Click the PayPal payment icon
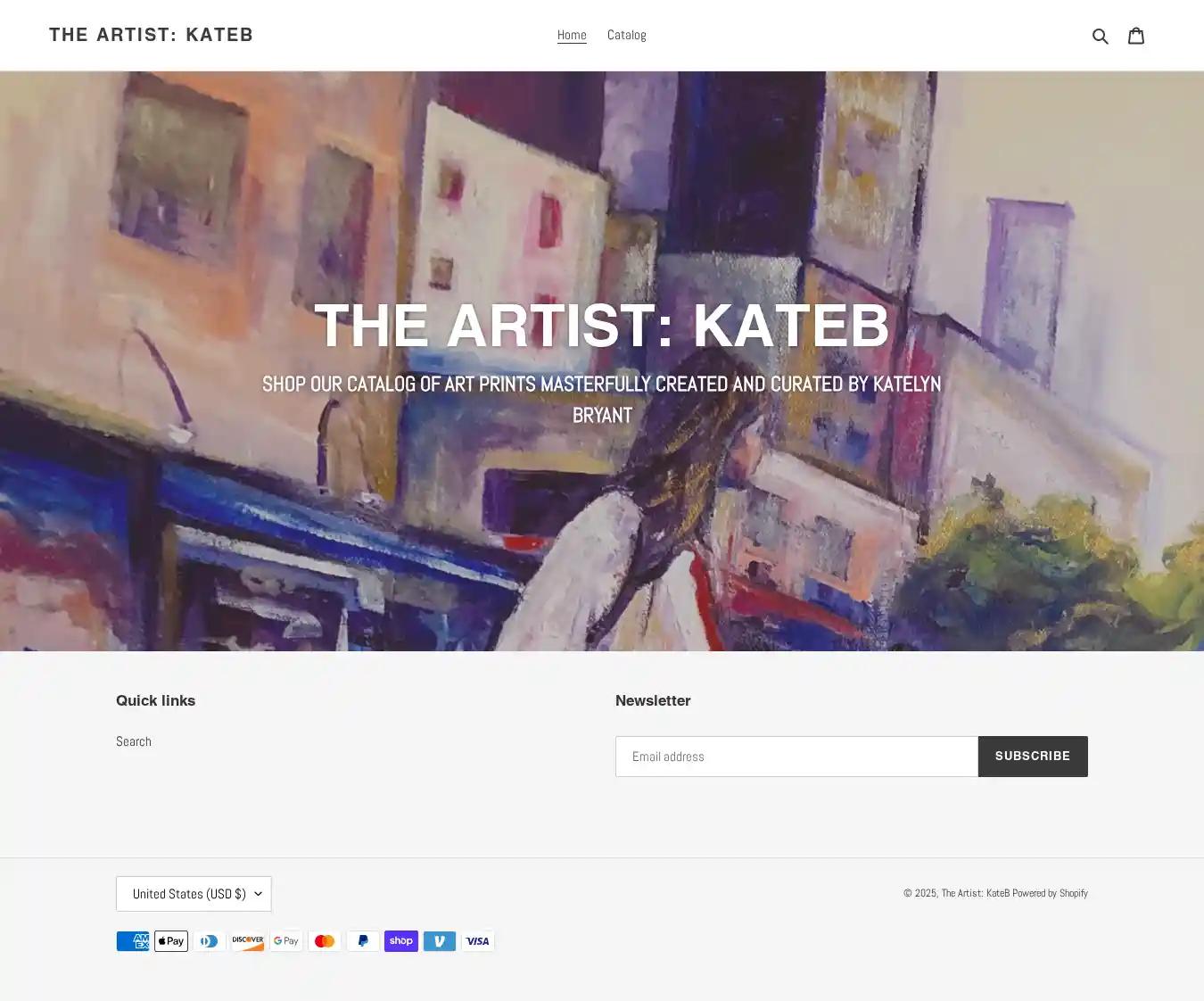This screenshot has width=1204, height=1001. [x=363, y=941]
